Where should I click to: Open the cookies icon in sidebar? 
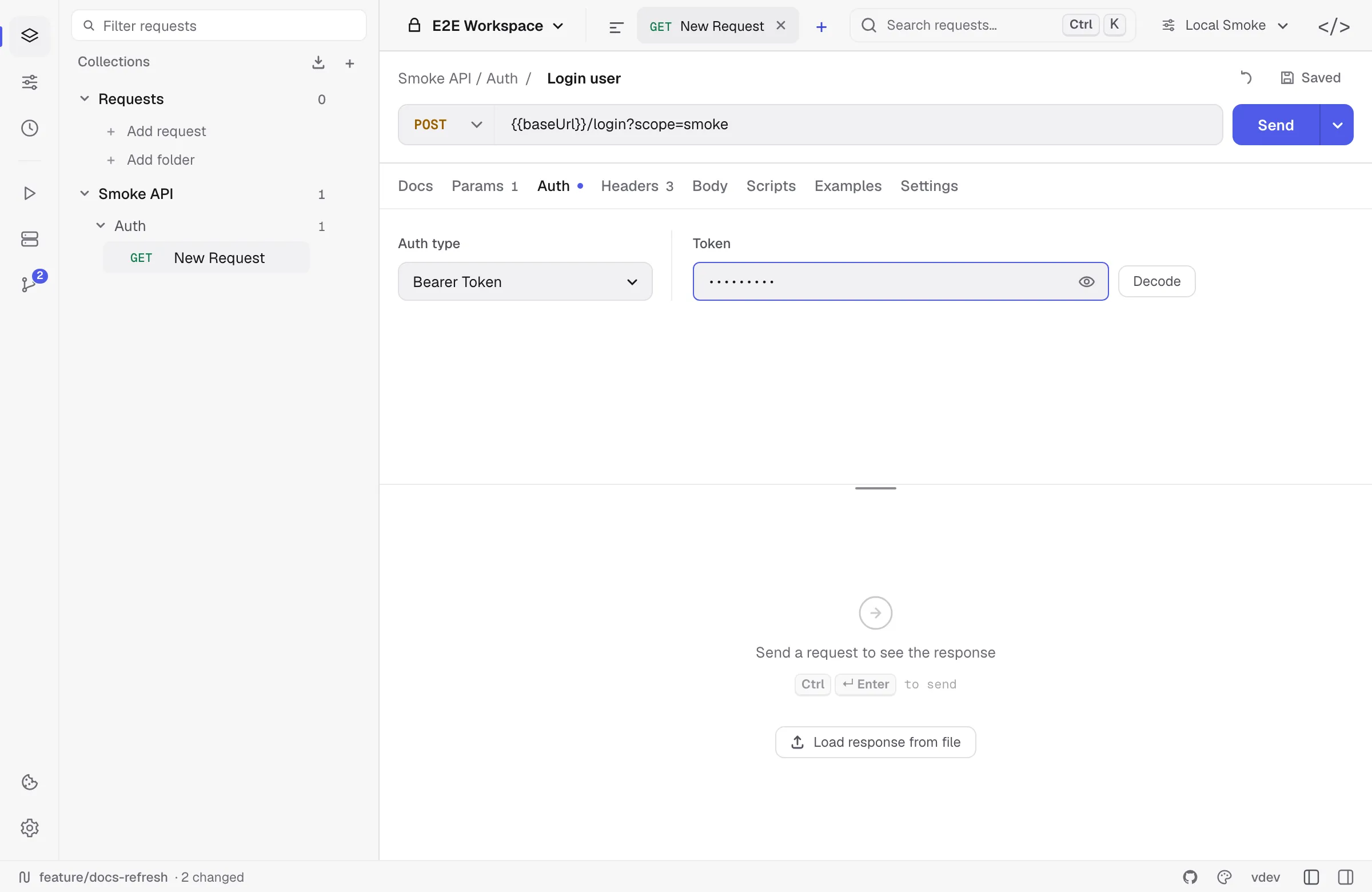[29, 782]
